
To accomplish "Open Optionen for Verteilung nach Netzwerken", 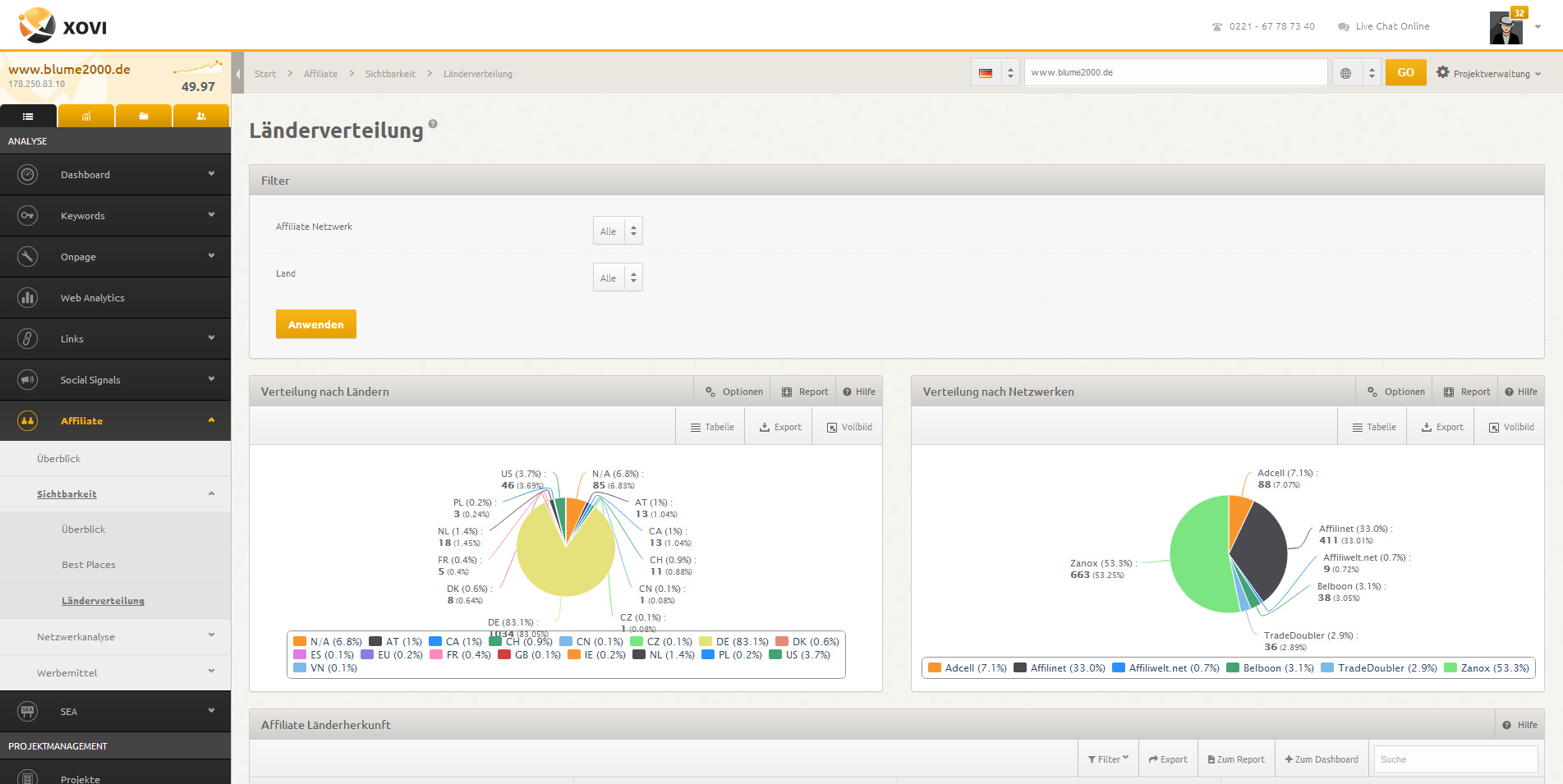I will (1395, 392).
